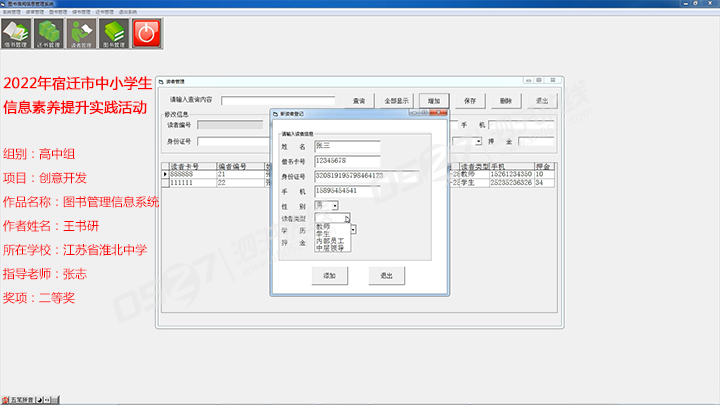This screenshot has width=720, height=405.
Task: Click 退出 button in new reader dialog
Action: [x=387, y=276]
